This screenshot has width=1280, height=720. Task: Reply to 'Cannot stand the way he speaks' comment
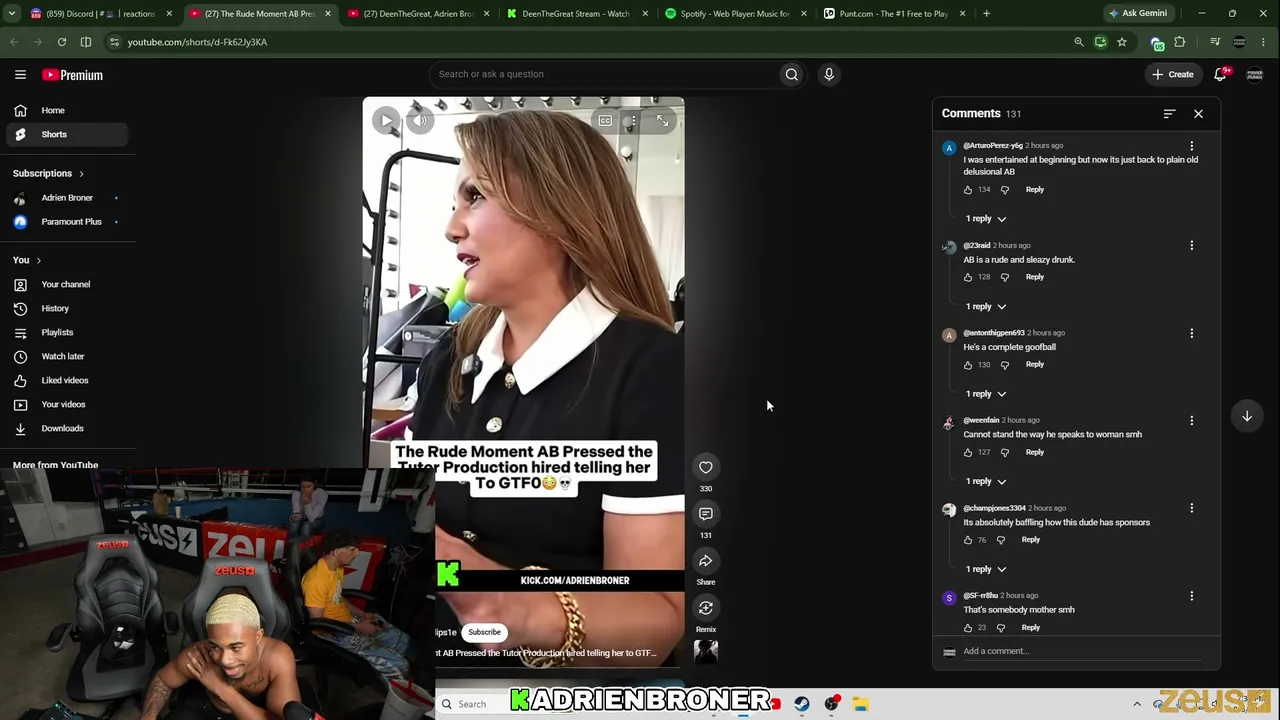coord(1034,452)
